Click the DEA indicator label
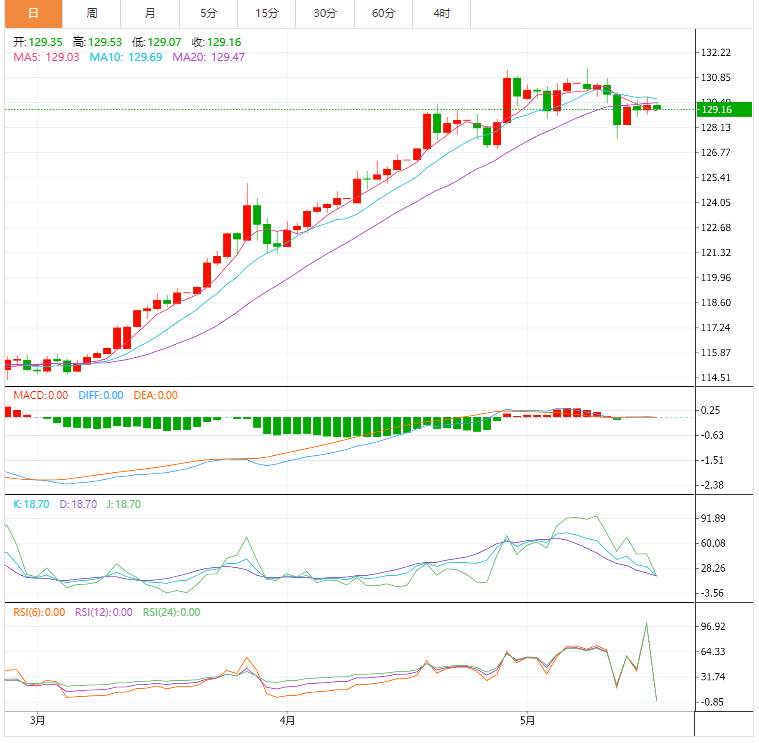The width and height of the screenshot is (759, 743). [x=154, y=395]
